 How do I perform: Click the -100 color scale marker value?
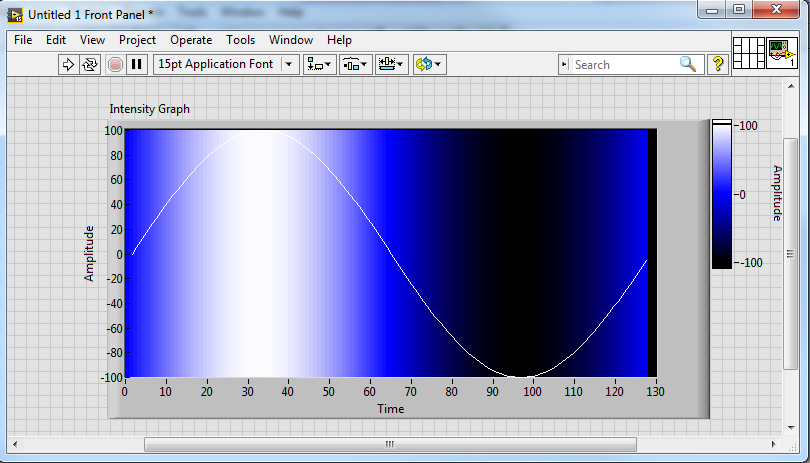click(x=752, y=263)
